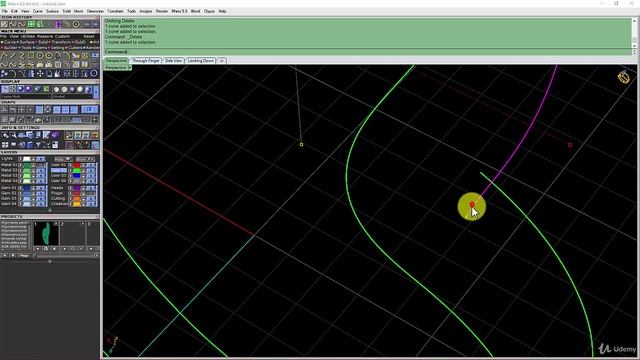Click the yellow ring icon in the viewport corner
The image size is (640, 360).
624,77
